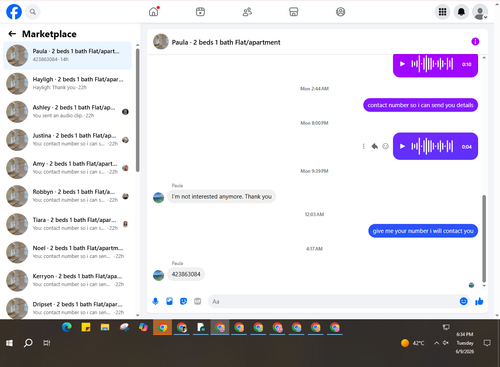Open Windows taskbar search
This screenshot has width=500, height=367.
(28, 343)
